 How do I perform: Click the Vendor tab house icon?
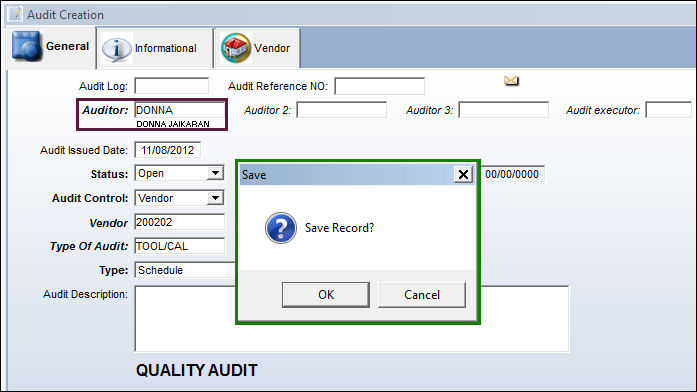pyautogui.click(x=236, y=48)
